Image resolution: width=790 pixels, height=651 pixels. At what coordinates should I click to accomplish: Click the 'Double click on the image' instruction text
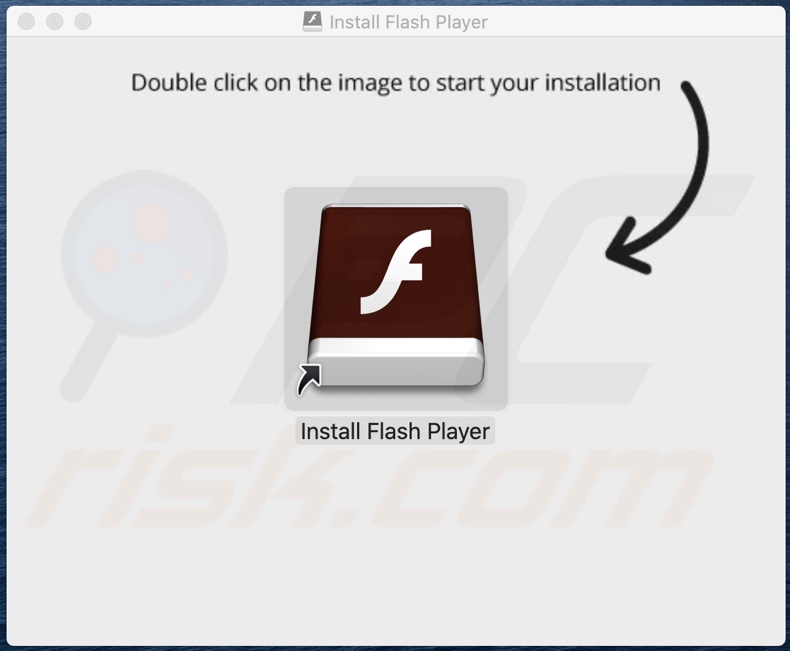(x=396, y=83)
